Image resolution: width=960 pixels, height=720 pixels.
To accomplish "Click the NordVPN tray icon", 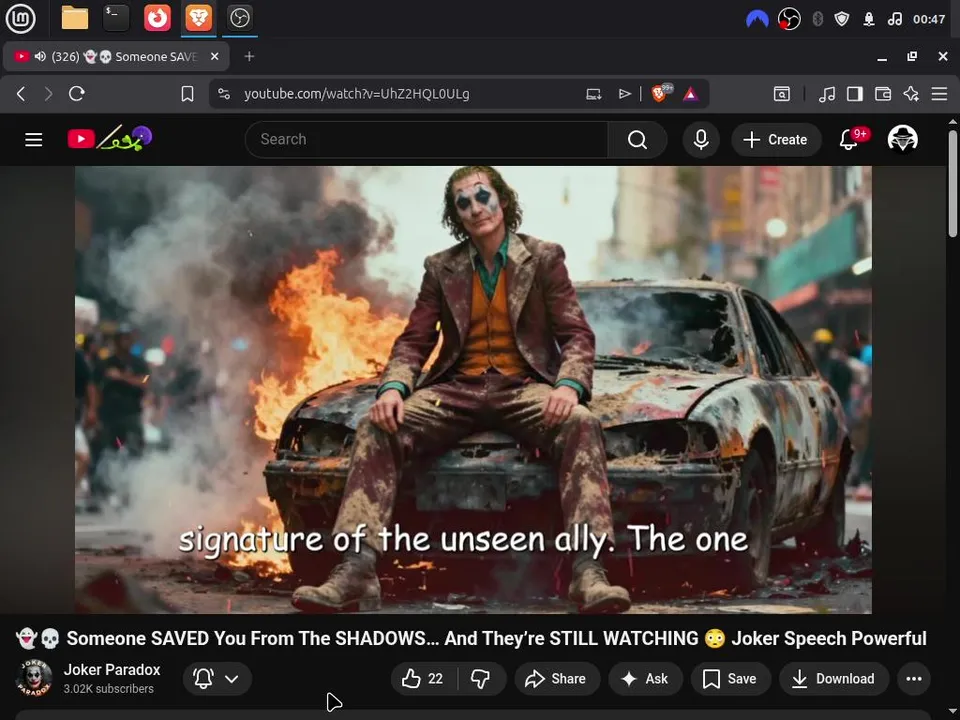I will click(757, 20).
